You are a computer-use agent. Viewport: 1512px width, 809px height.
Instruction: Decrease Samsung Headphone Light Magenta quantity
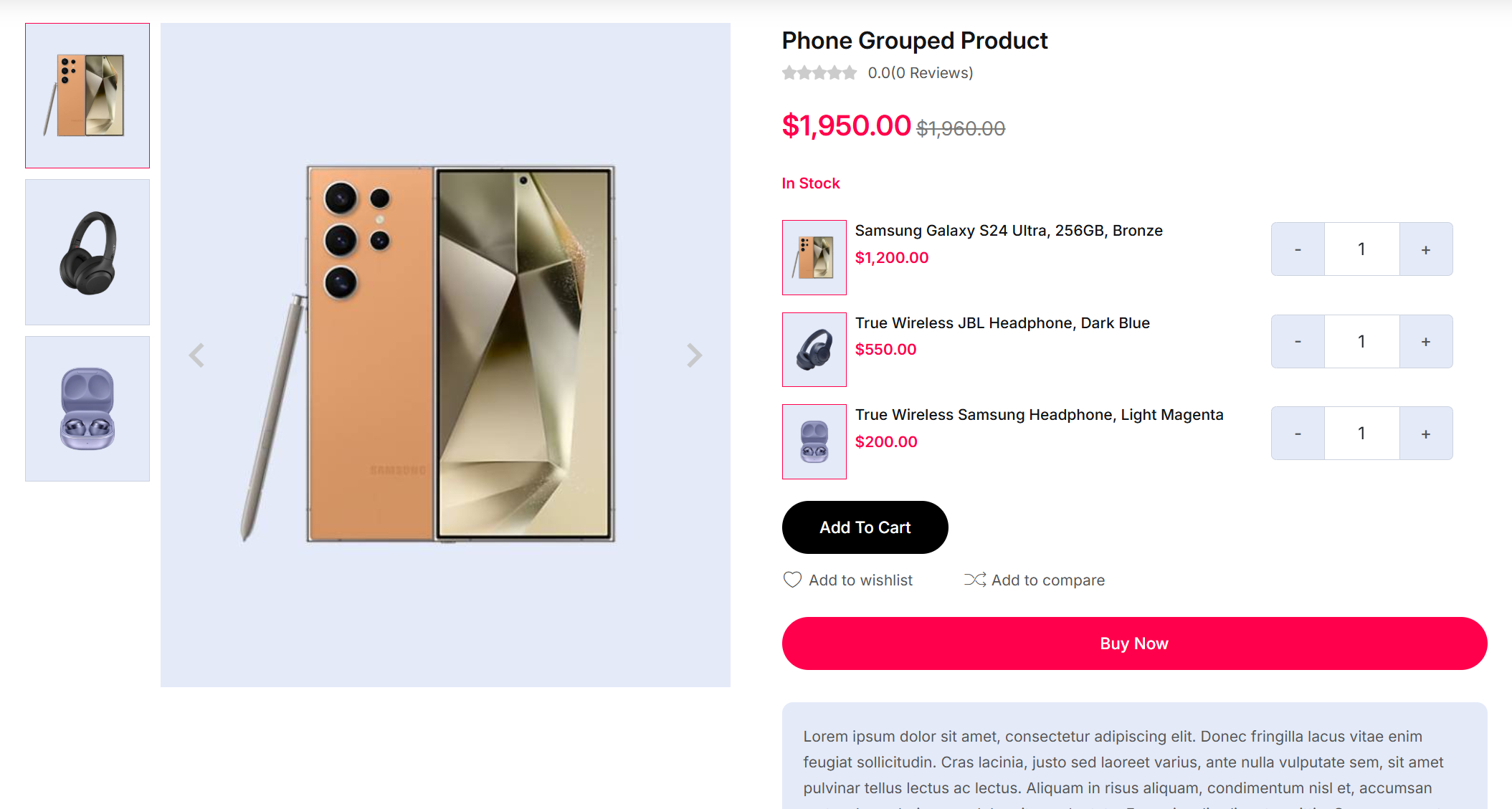pos(1298,434)
